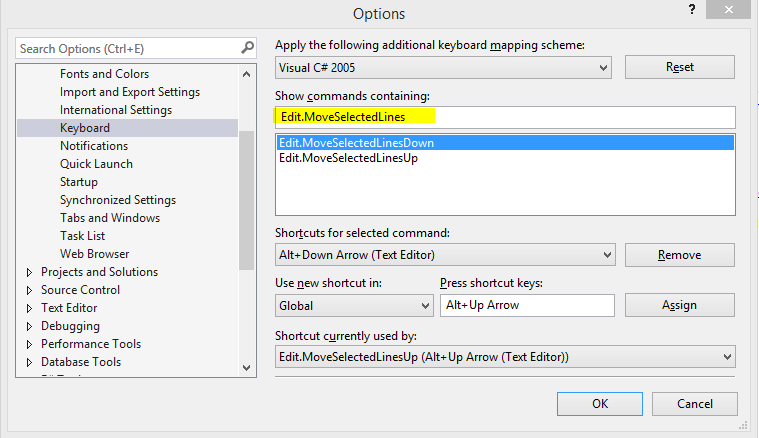Click the options tree scroll-down arrow
759x438 pixels.
pos(246,368)
